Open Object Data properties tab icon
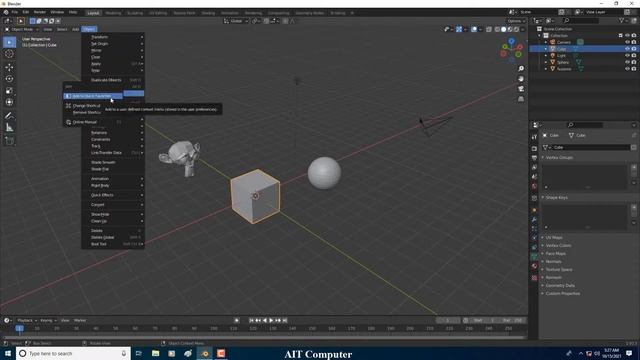 point(534,256)
